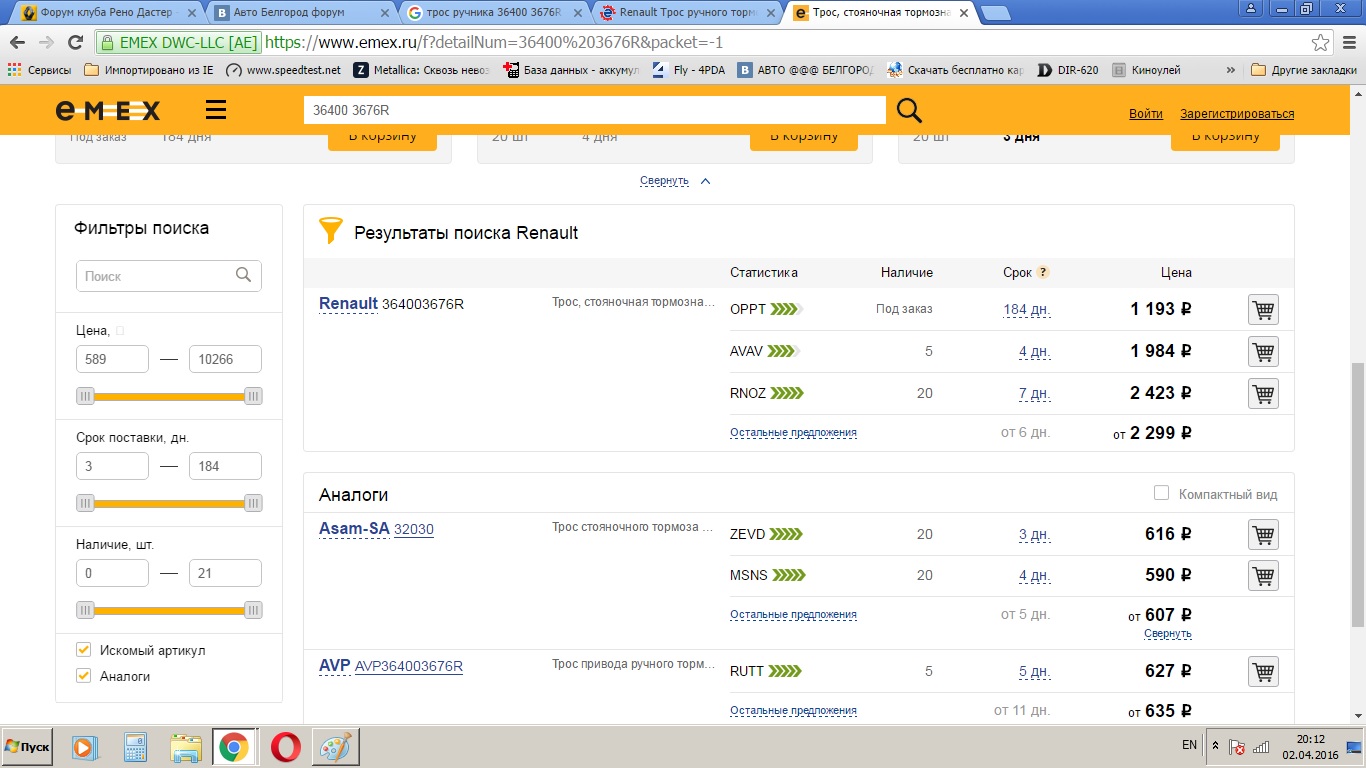The width and height of the screenshot is (1366, 768).
Task: Open DIR-620 bookmark
Action: 1068,70
